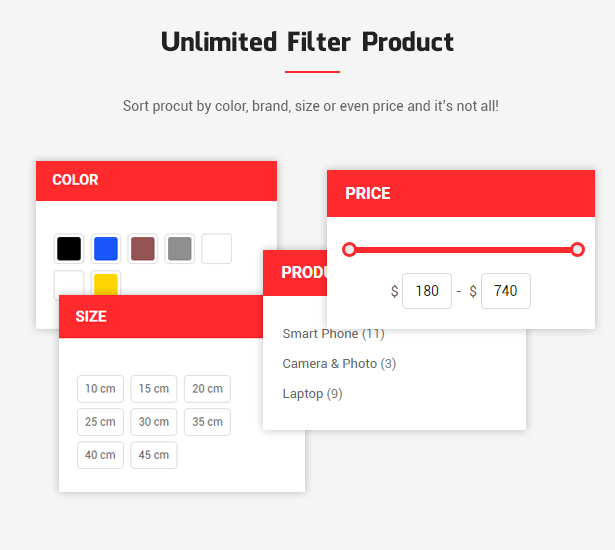
Task: Pick the 45 cm size button
Action: pos(154,455)
